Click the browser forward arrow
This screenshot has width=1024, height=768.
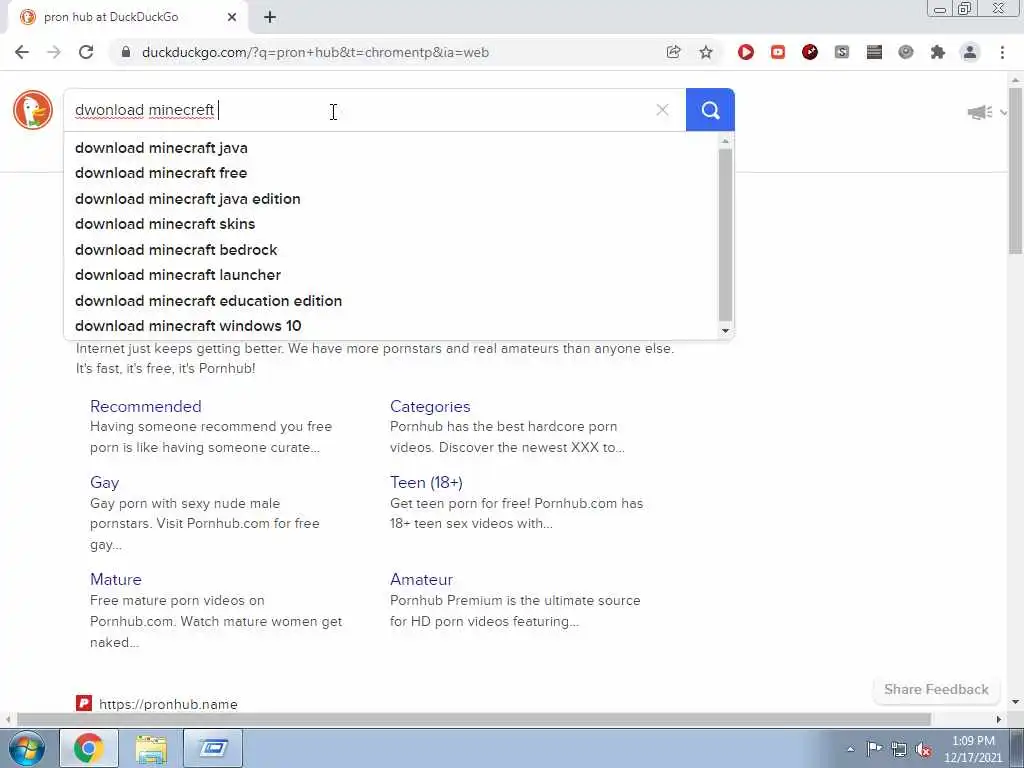click(x=54, y=52)
